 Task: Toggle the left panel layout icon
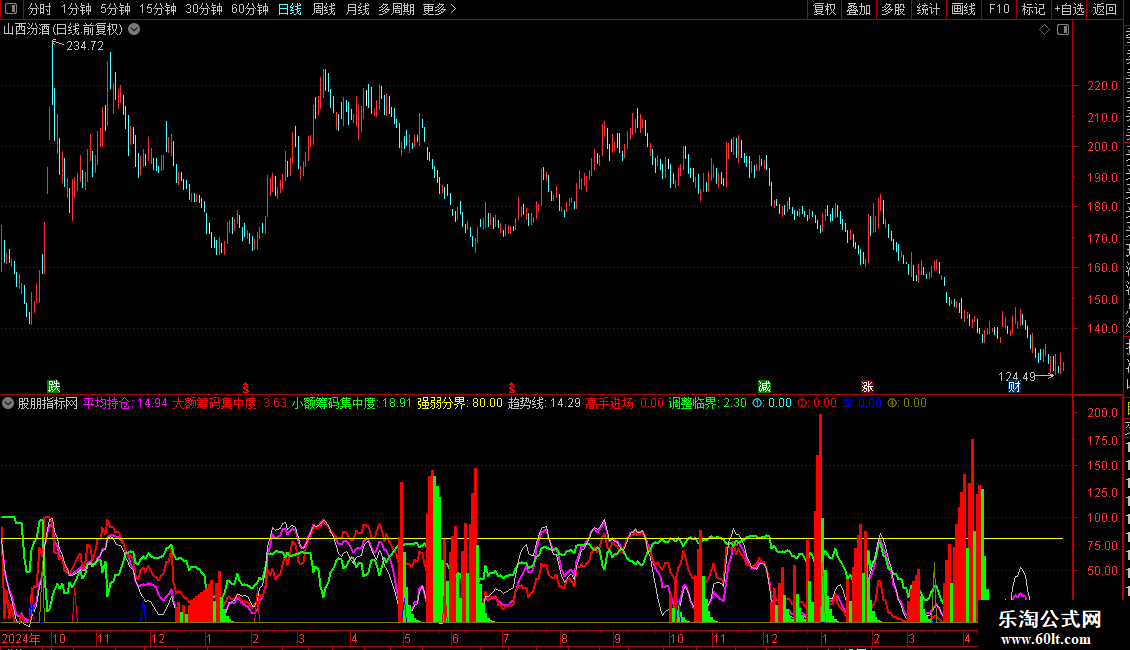[x=11, y=9]
